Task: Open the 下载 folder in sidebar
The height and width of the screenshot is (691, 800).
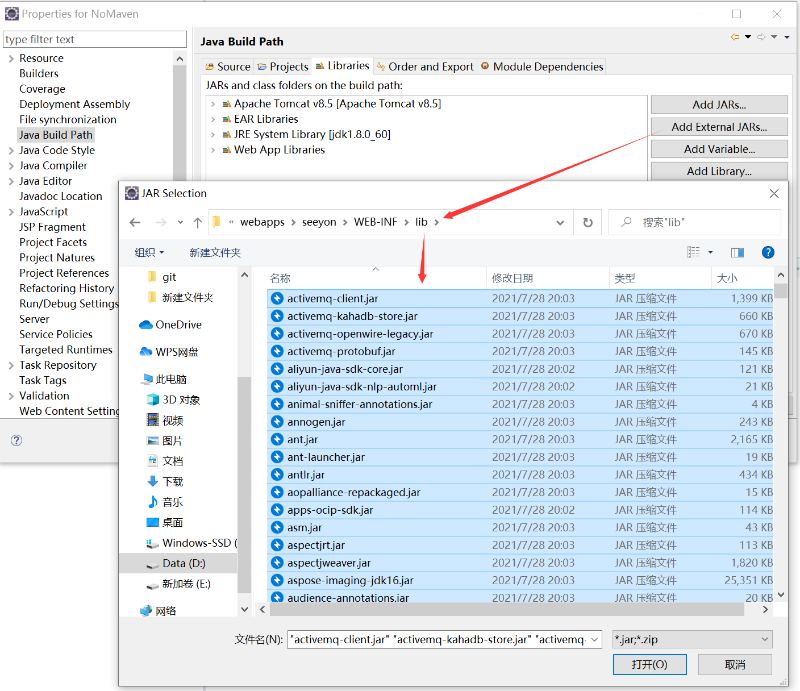Action: [x=172, y=481]
